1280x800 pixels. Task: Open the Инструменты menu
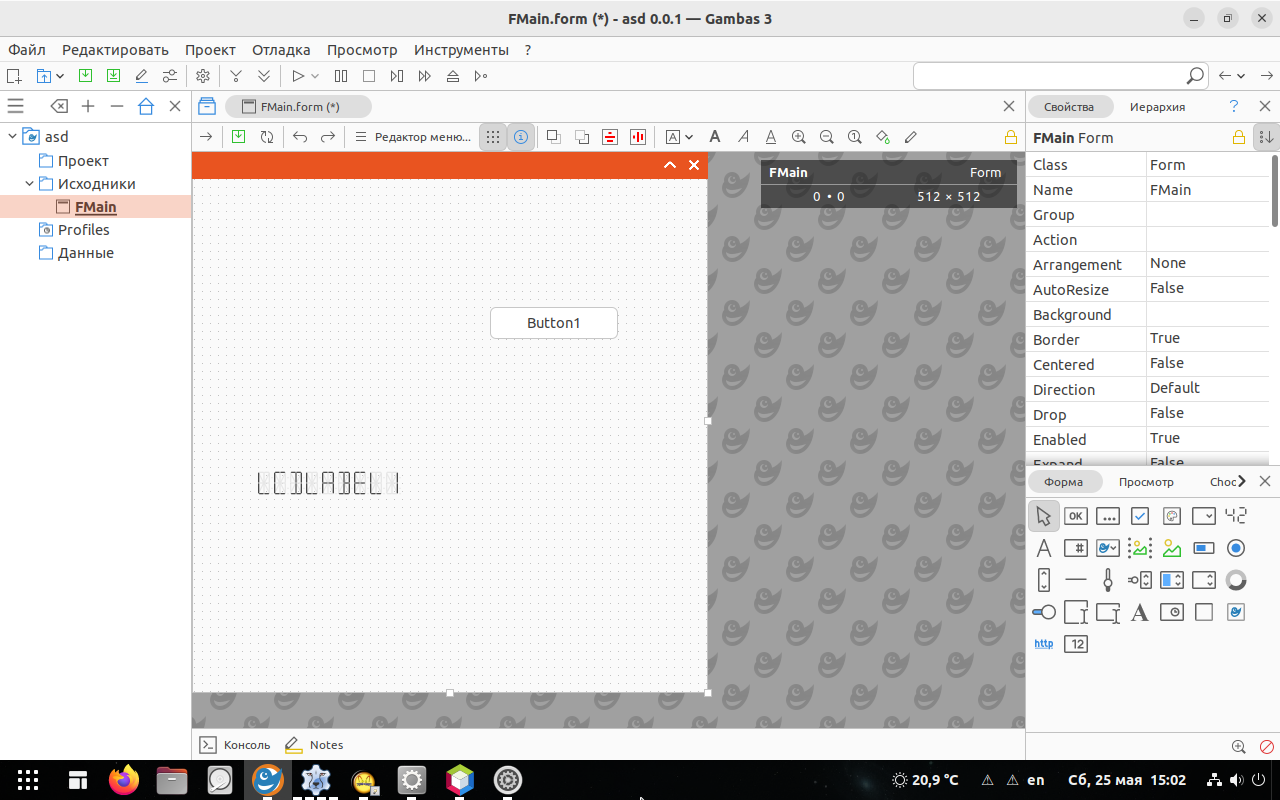click(x=461, y=50)
